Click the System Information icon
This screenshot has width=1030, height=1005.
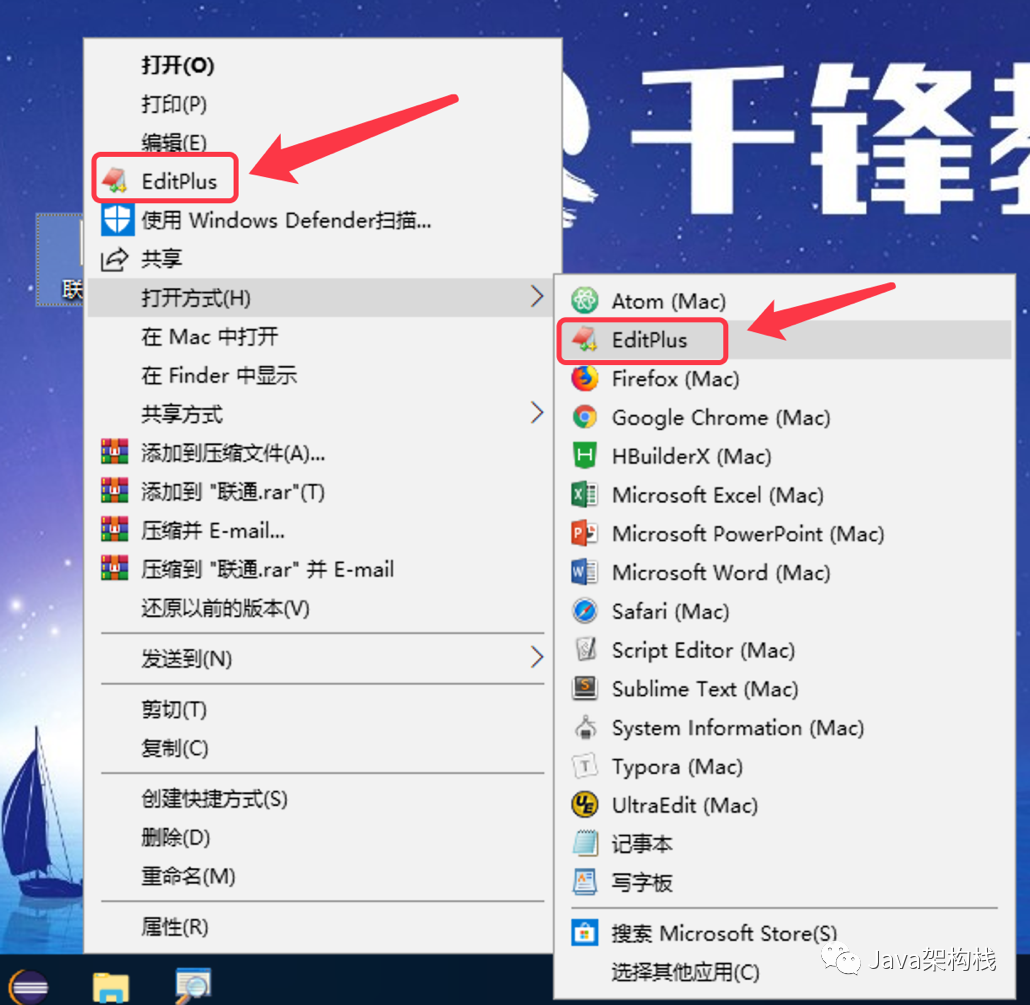[585, 727]
